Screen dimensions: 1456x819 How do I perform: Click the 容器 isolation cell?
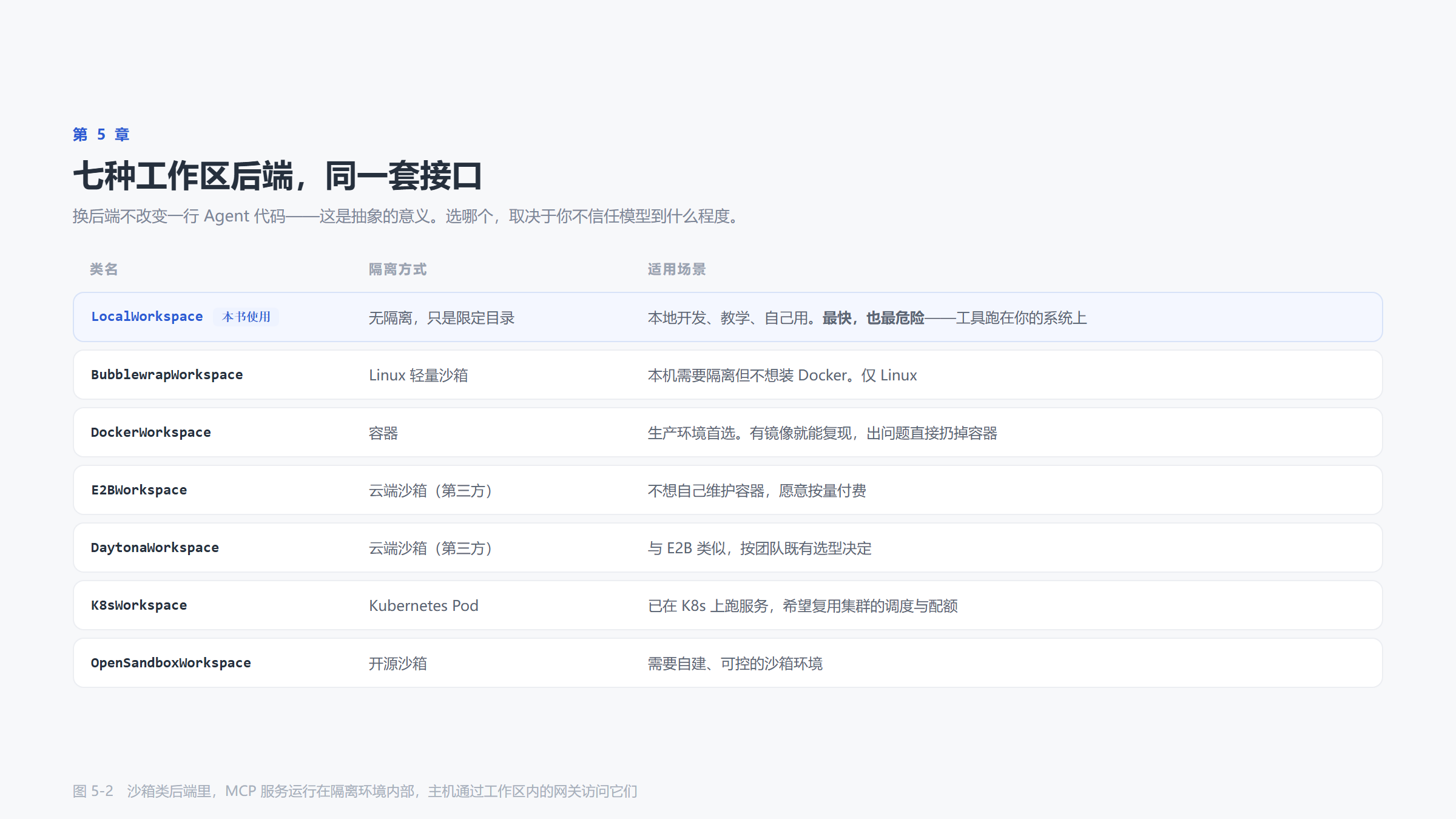click(x=383, y=433)
